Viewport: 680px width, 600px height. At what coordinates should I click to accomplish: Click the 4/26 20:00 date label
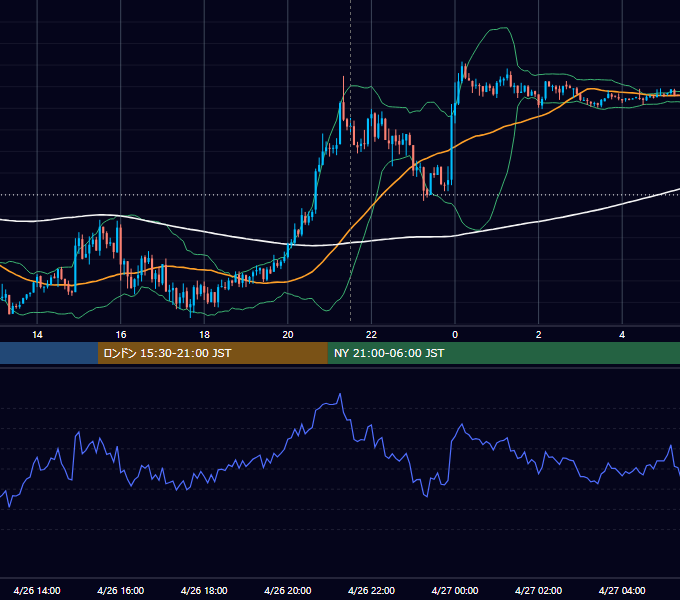pyautogui.click(x=288, y=590)
